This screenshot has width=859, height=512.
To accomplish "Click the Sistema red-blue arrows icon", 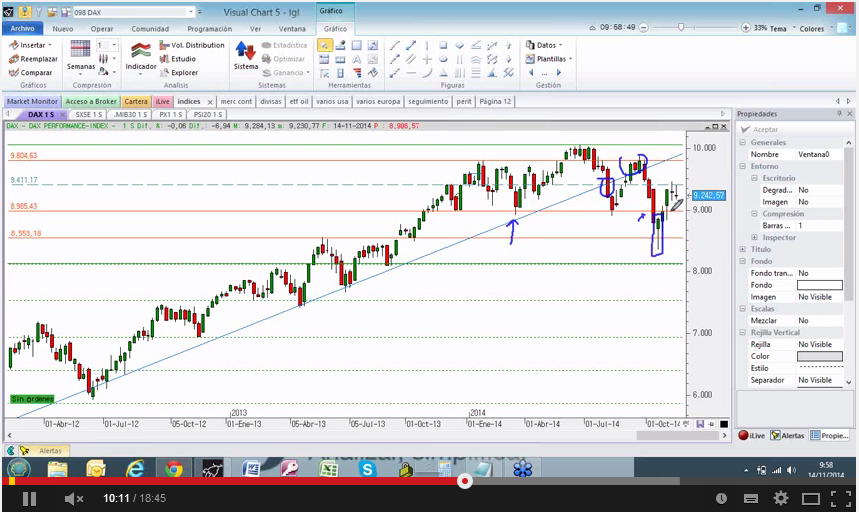I will click(x=245, y=51).
